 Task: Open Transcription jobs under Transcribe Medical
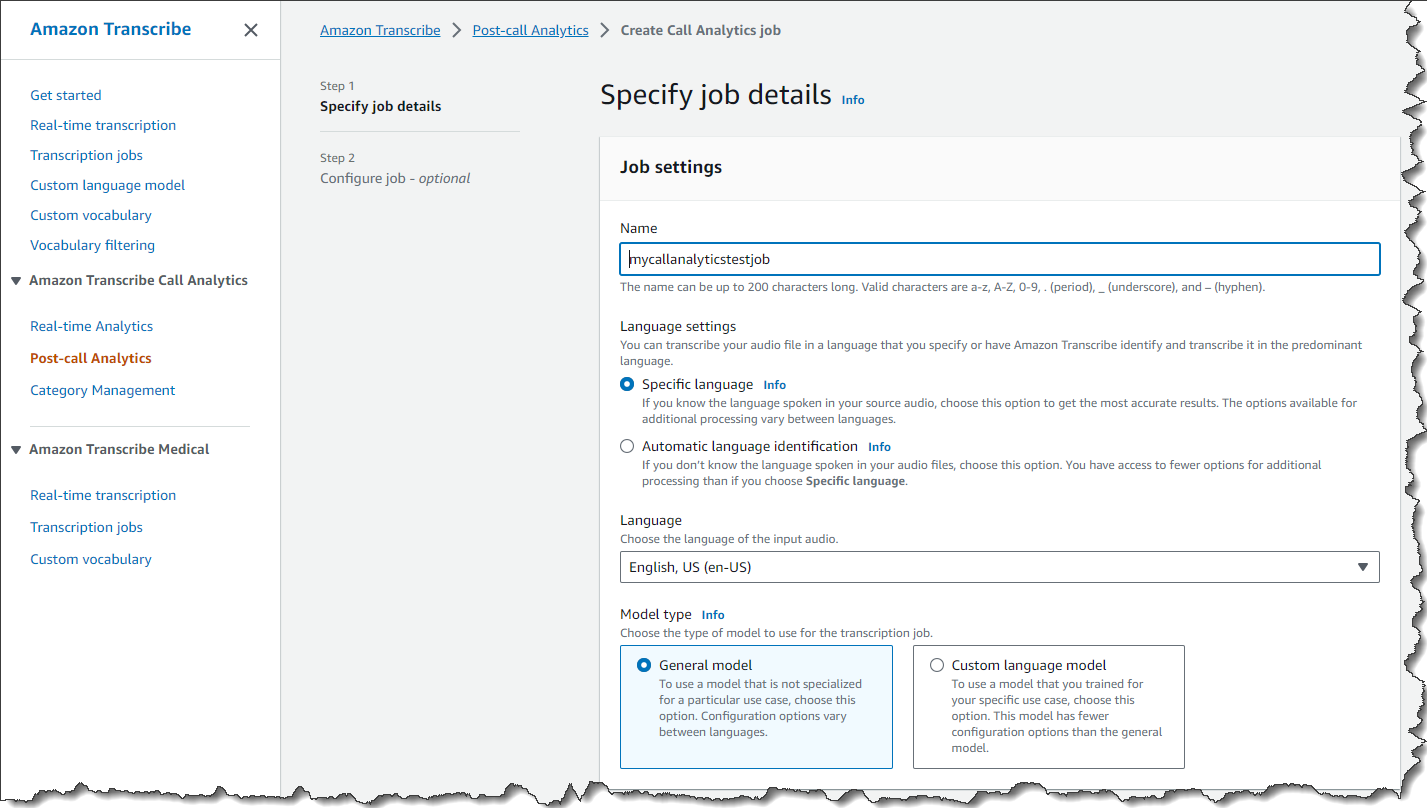pyautogui.click(x=86, y=527)
